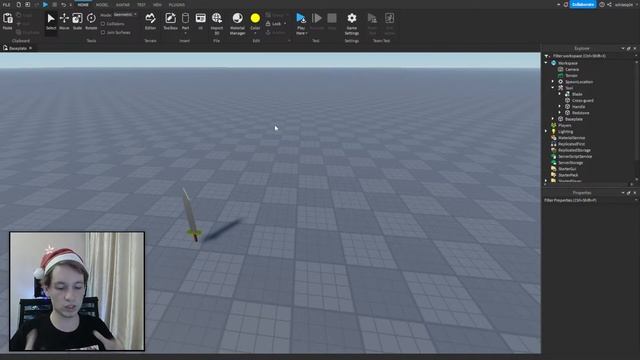Collapse the Workspace tree node

pos(546,63)
